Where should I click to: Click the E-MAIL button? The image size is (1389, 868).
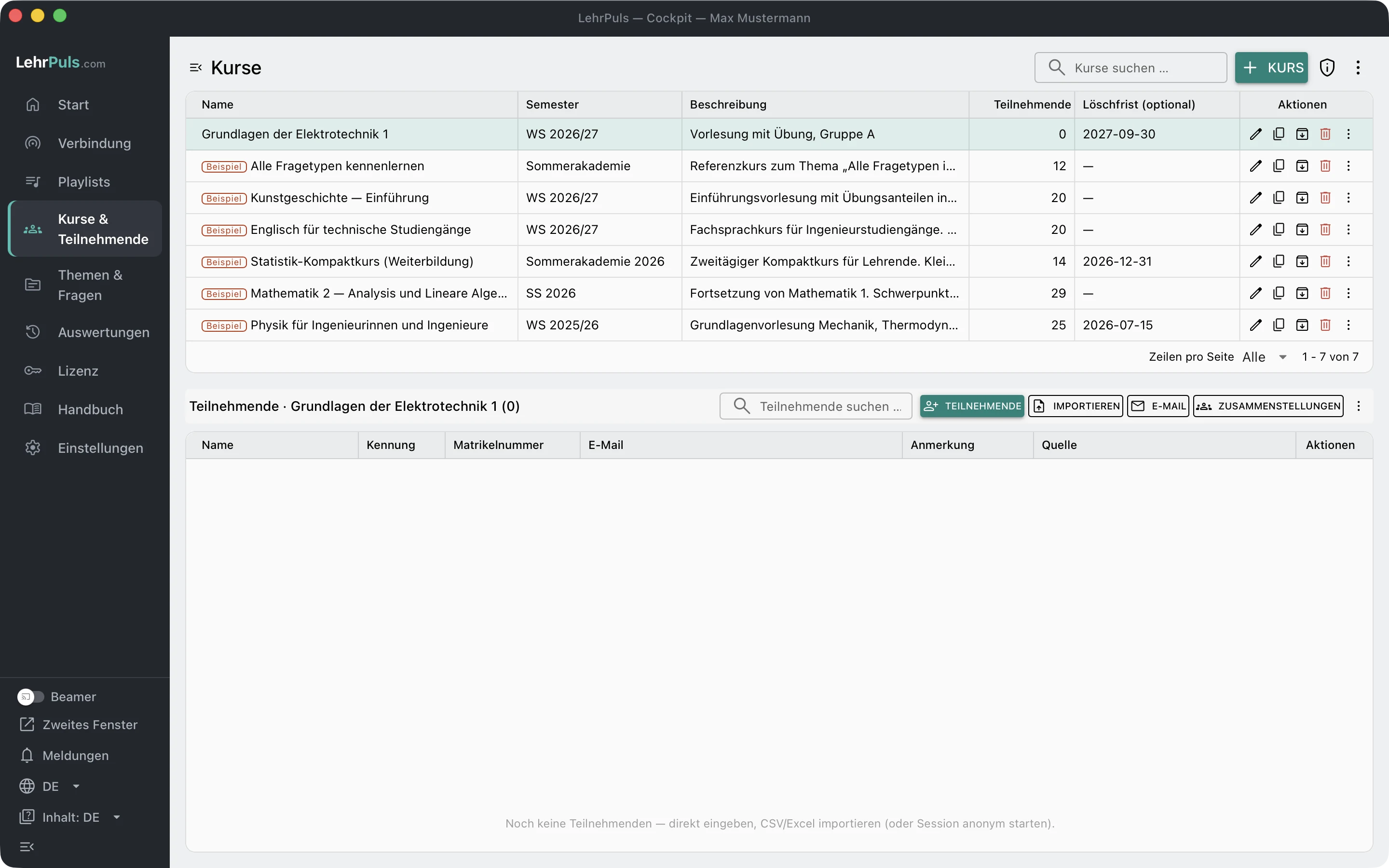coord(1157,407)
